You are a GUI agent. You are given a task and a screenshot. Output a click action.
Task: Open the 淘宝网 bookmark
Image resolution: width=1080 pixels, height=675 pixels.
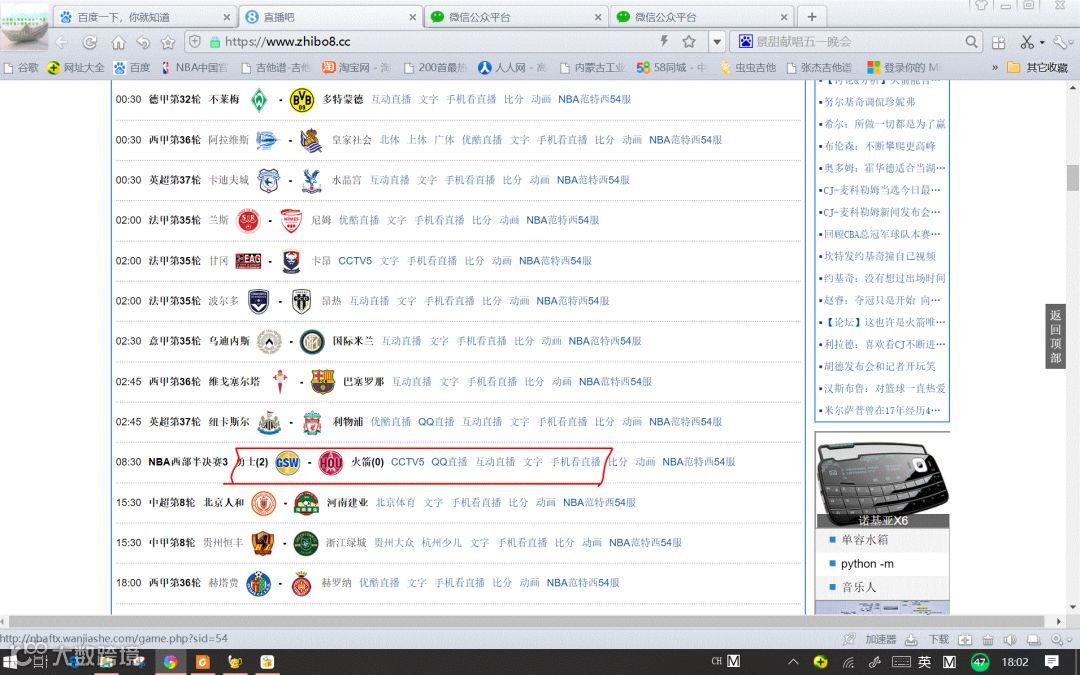point(356,68)
